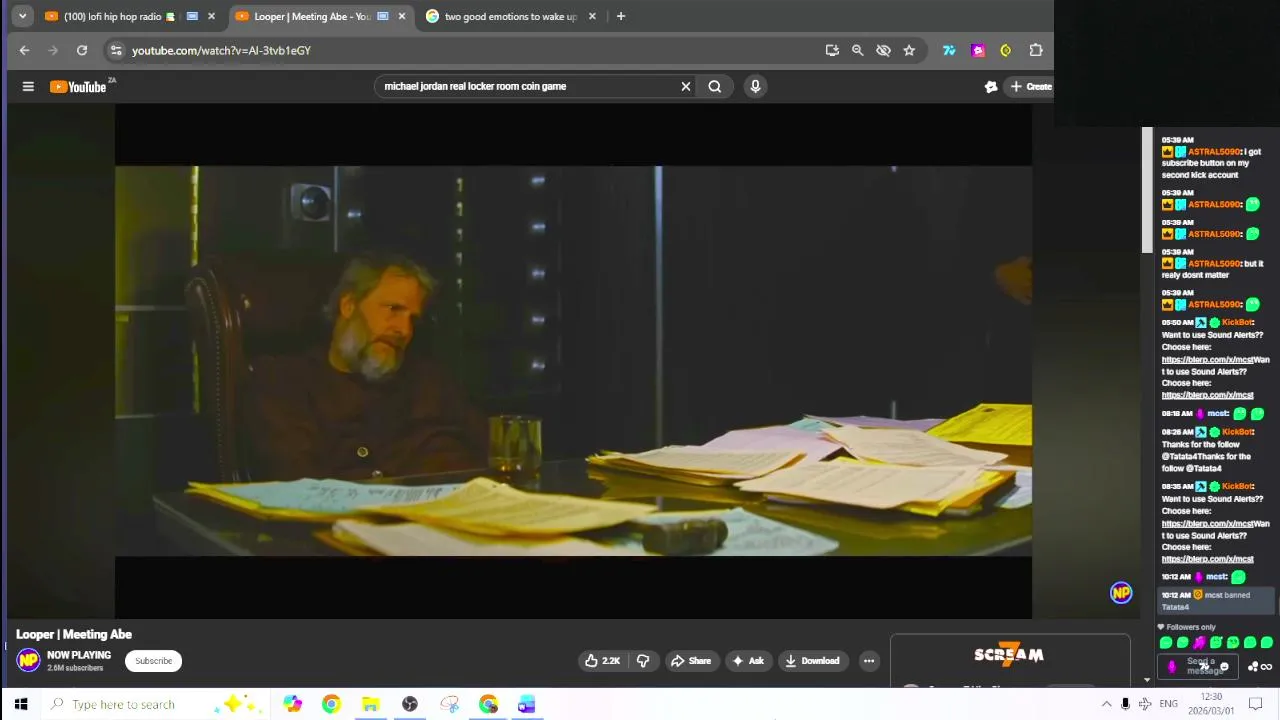Open the yellow circle extension

pos(1006,50)
